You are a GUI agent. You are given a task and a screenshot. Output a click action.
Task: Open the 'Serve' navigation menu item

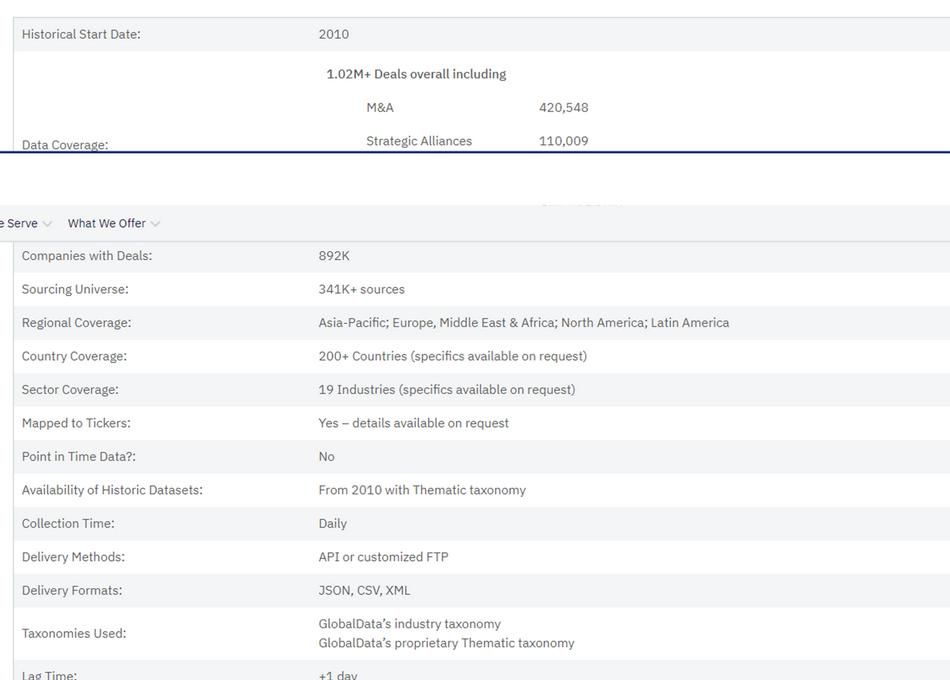point(20,224)
